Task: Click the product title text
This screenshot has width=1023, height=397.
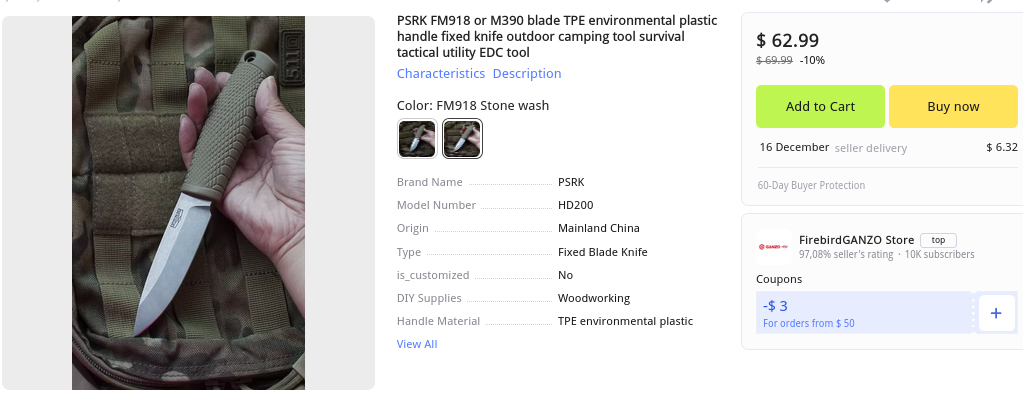Action: pyautogui.click(x=557, y=37)
